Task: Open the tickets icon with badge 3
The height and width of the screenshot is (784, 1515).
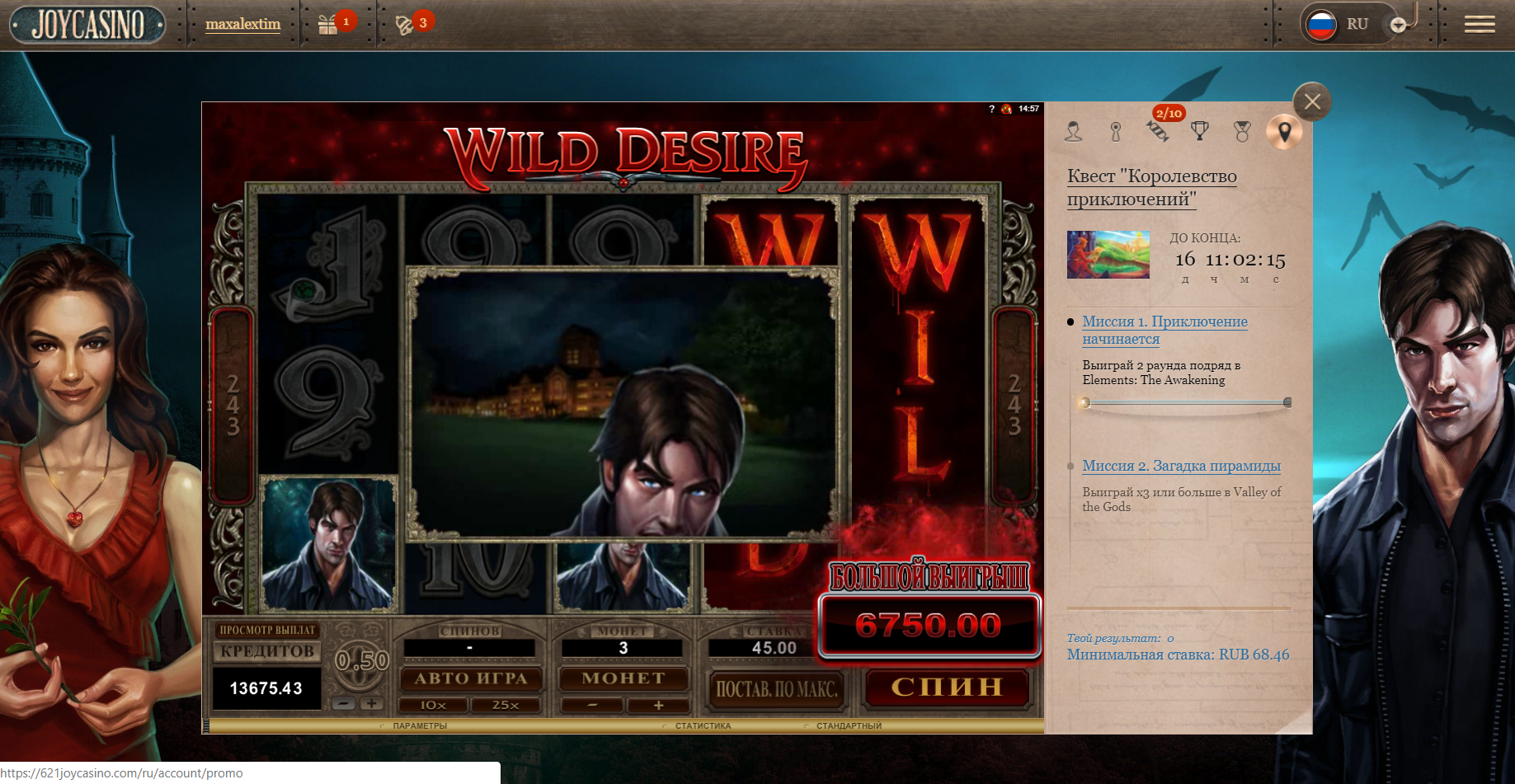Action: pos(404,25)
